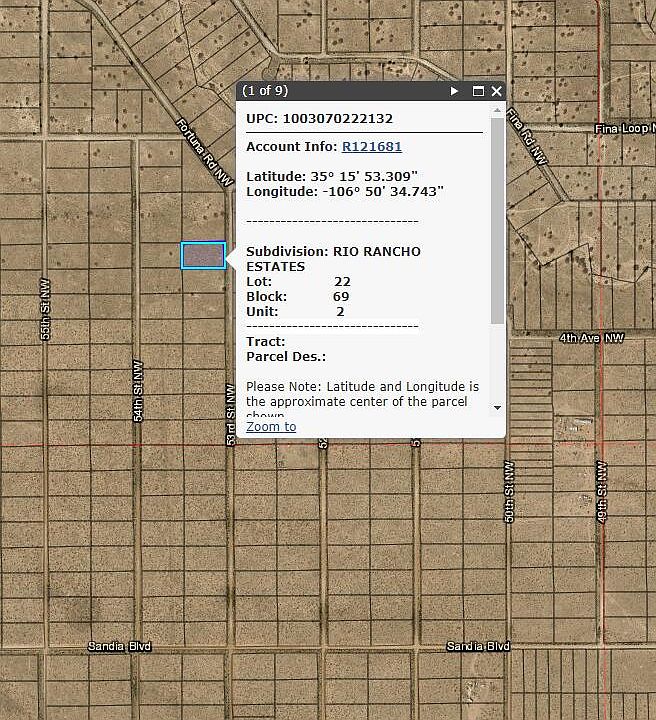The image size is (656, 720).
Task: Maximize the parcel info popup
Action: [478, 91]
